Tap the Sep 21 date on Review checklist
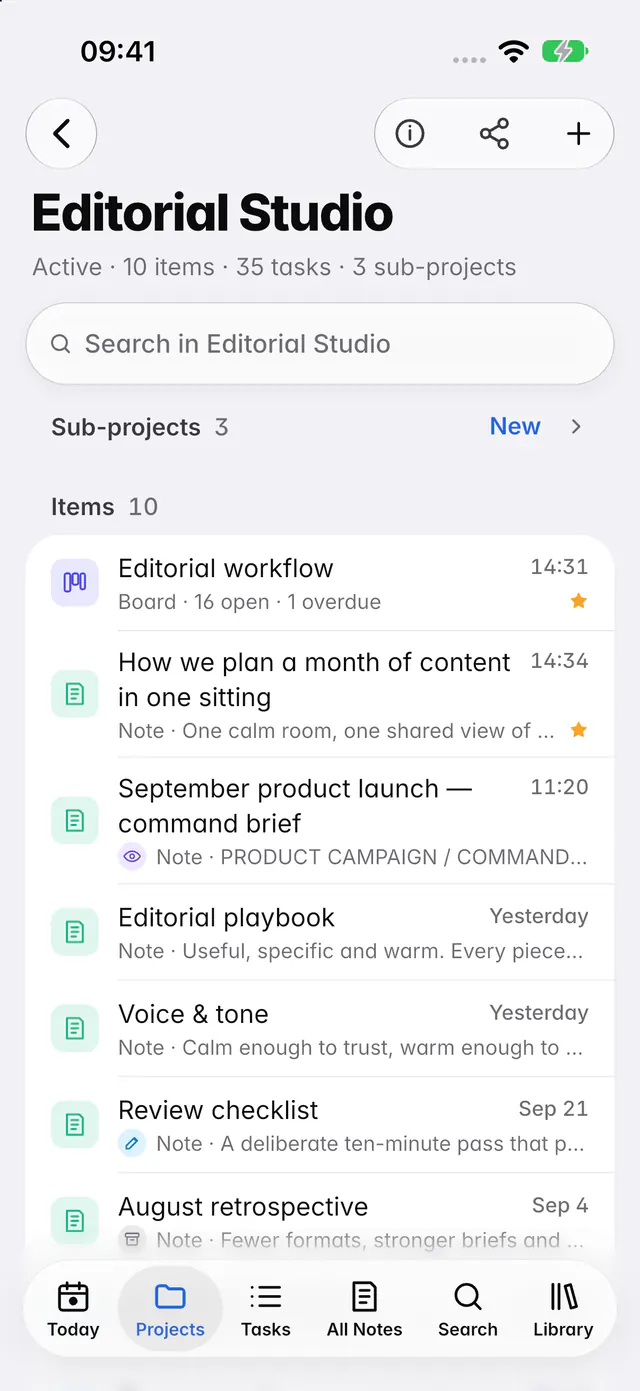 [553, 1109]
